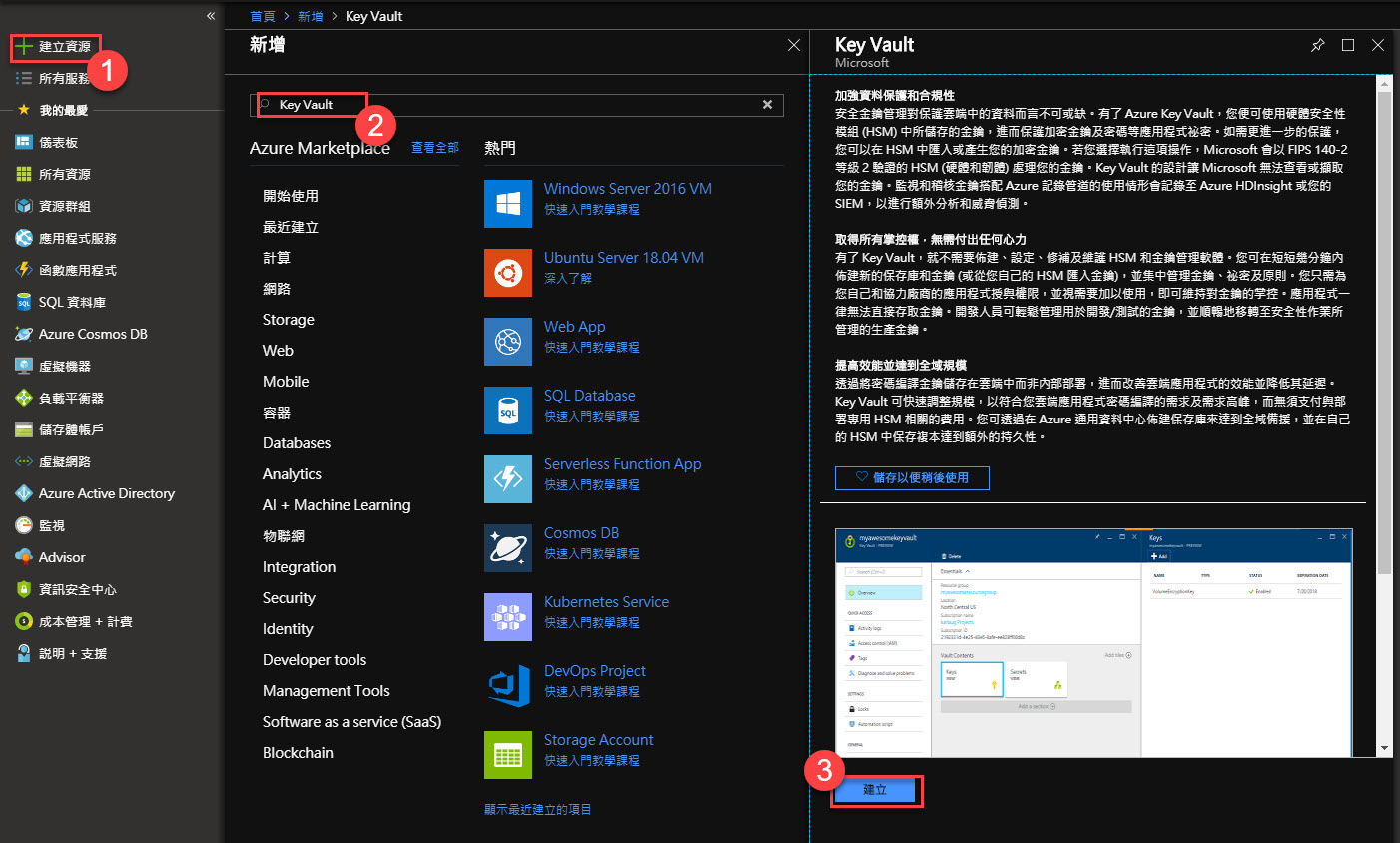
Task: Click the Key Vault blade vertical scrollbar
Action: tap(1384, 335)
